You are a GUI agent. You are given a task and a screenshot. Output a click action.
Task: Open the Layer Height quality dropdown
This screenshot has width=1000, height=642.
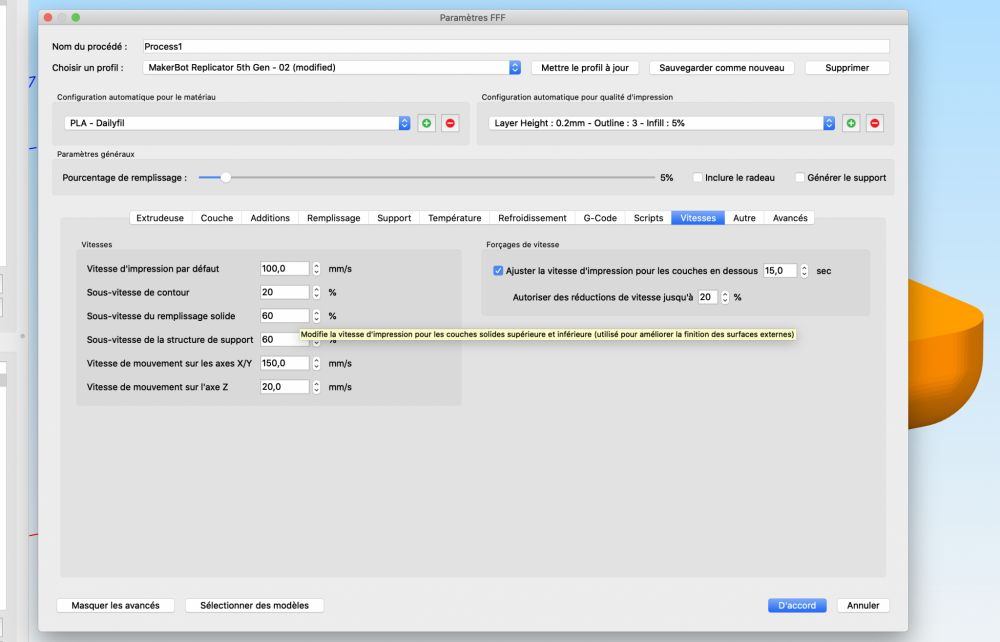661,123
